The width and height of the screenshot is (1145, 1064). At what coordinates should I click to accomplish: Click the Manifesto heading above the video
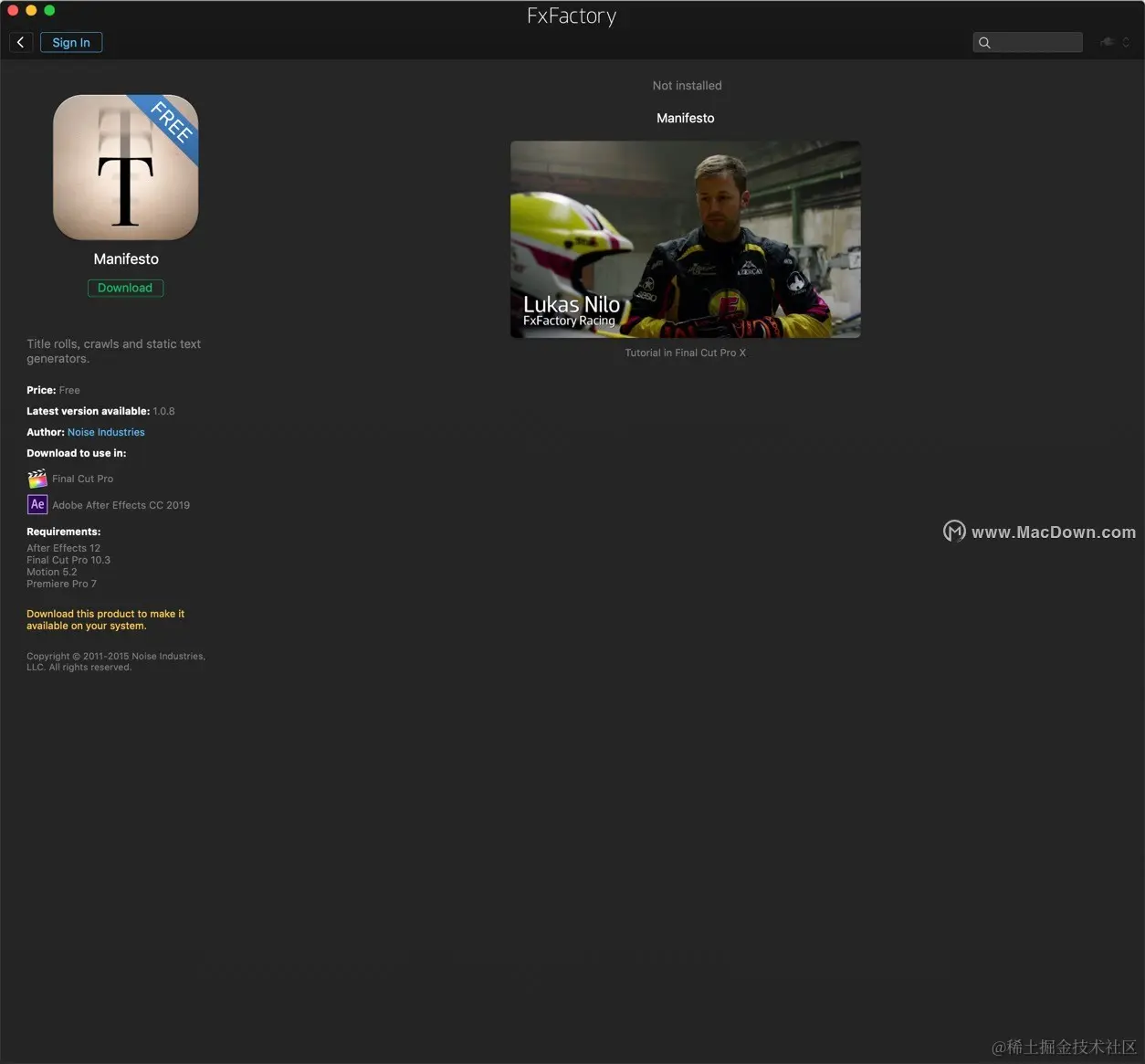click(x=685, y=118)
